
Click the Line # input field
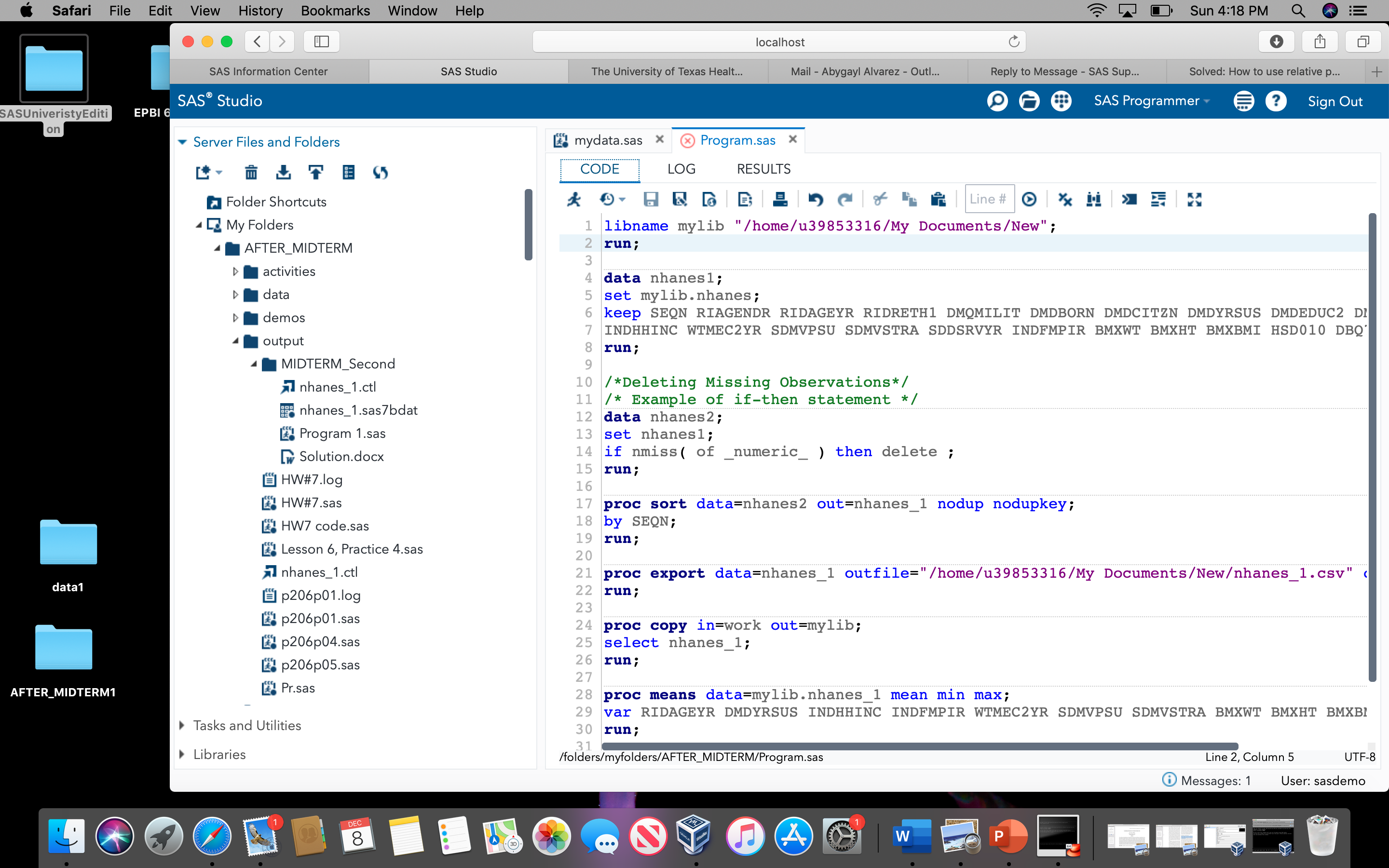[989, 199]
